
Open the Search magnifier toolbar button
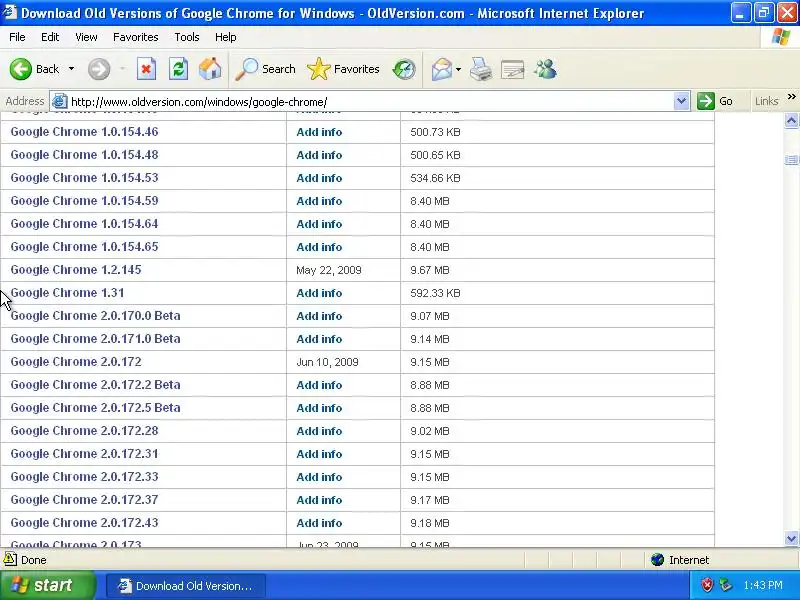tap(265, 69)
